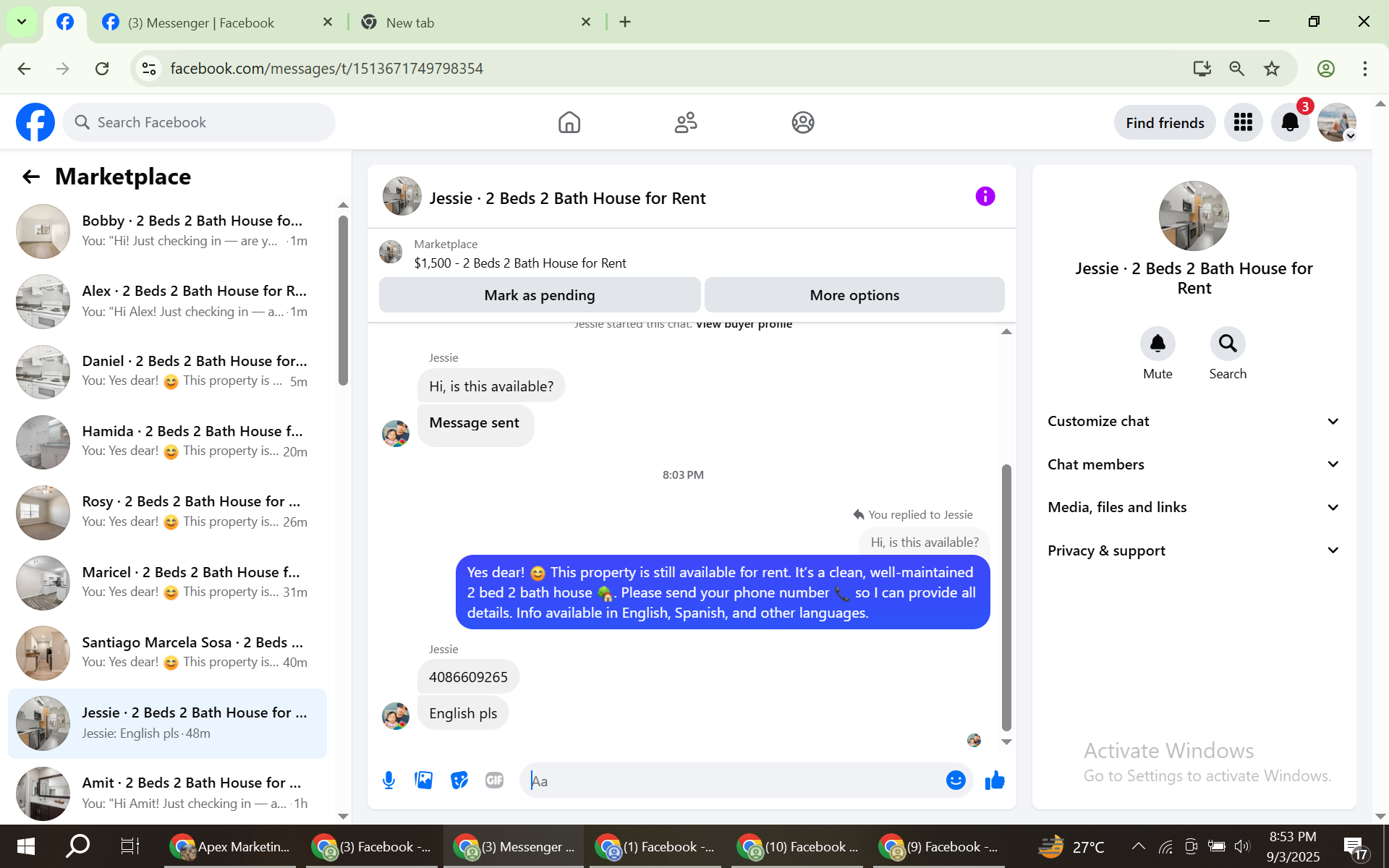Open Windows Start menu
This screenshot has width=1389, height=868.
(x=25, y=846)
